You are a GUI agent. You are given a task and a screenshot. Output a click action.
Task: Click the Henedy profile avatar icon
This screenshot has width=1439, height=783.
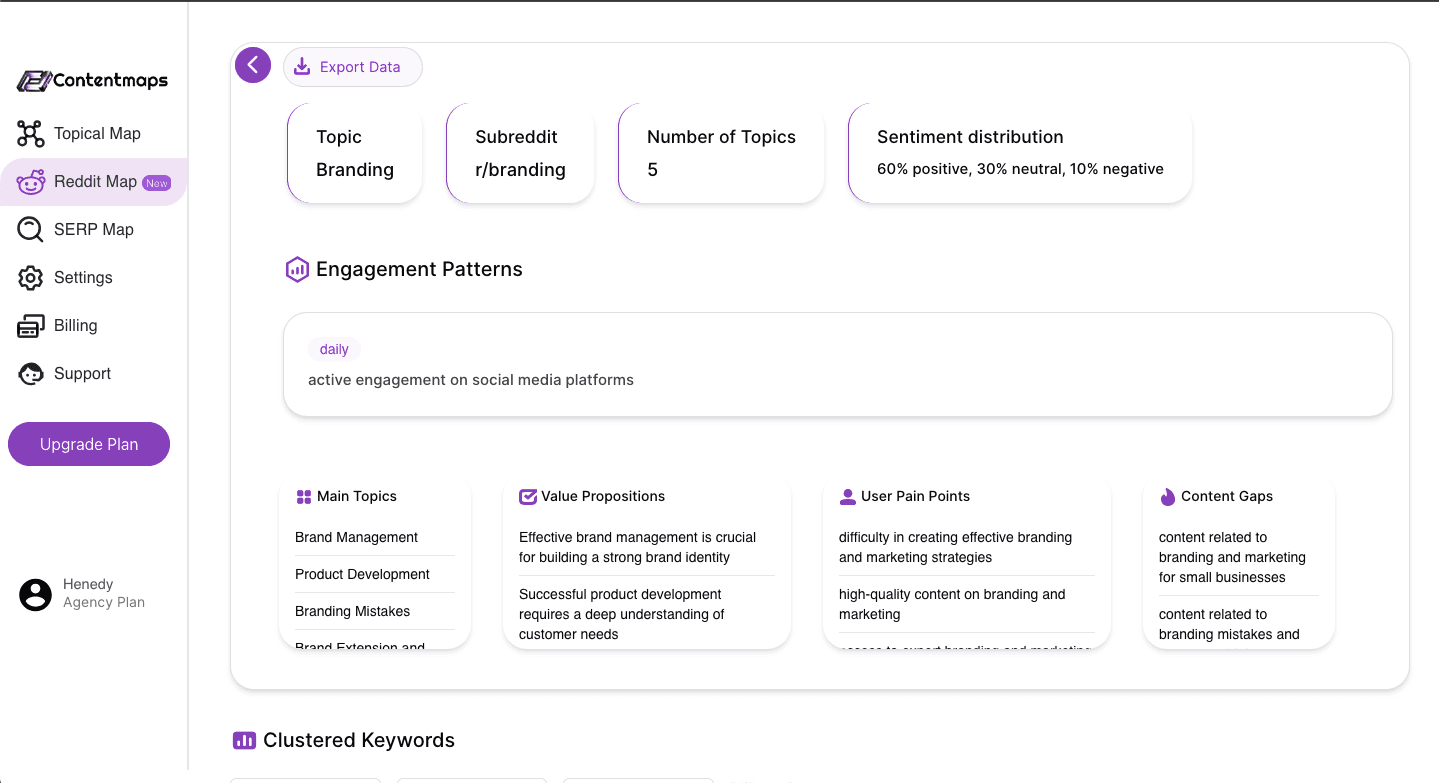point(36,594)
